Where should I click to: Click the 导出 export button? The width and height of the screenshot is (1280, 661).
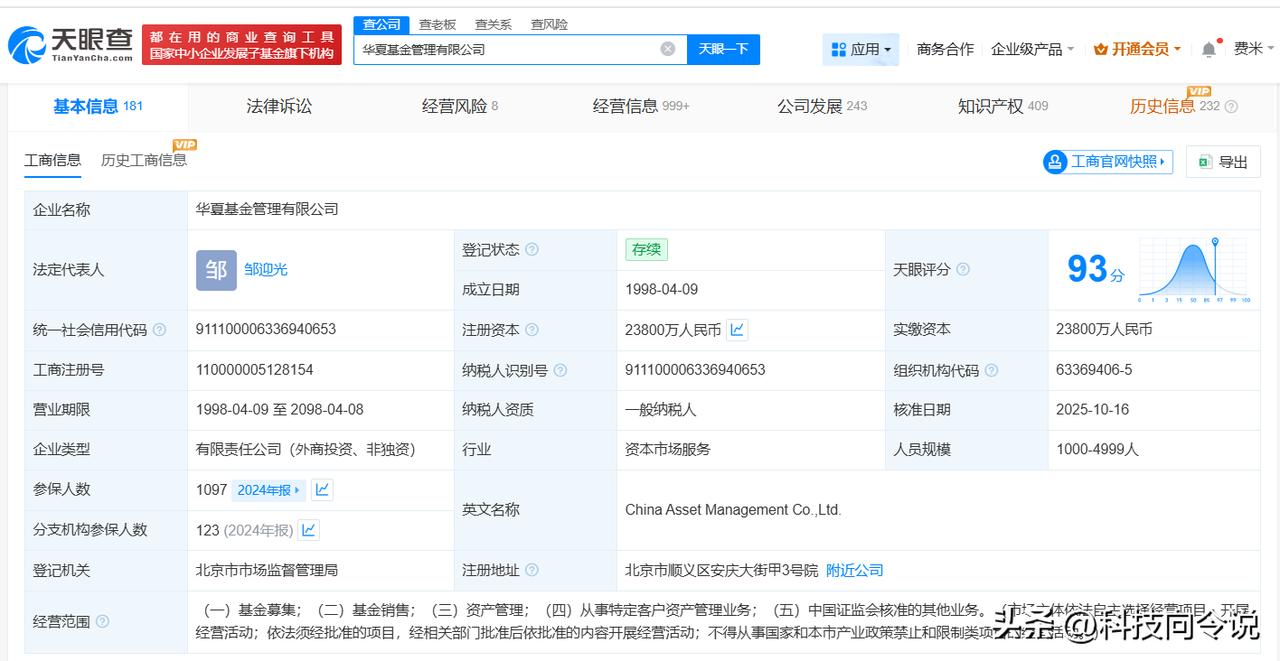(x=1223, y=161)
